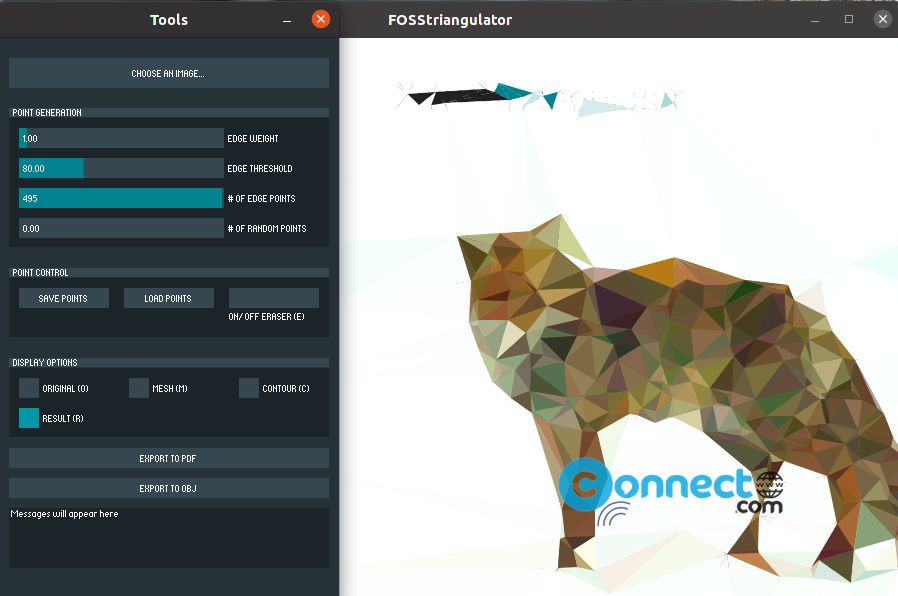Adjust the Edge Weight slider

121,138
